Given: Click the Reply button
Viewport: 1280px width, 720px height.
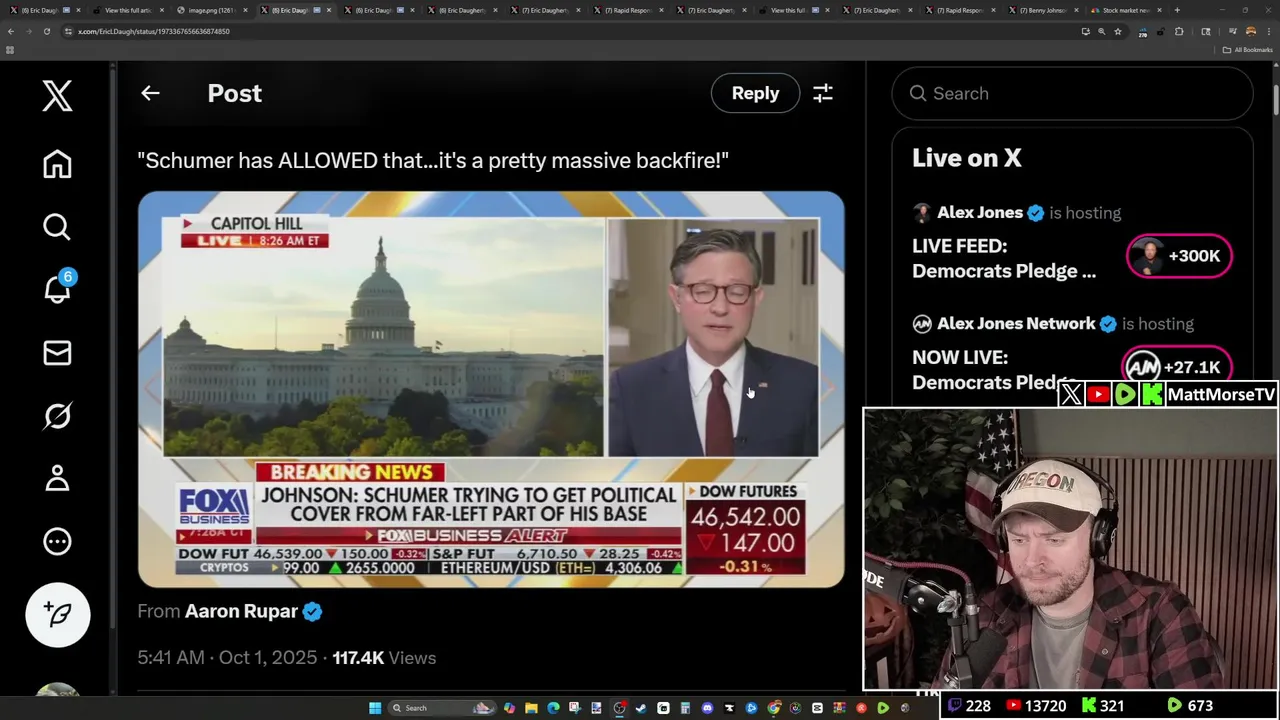Looking at the screenshot, I should 755,93.
